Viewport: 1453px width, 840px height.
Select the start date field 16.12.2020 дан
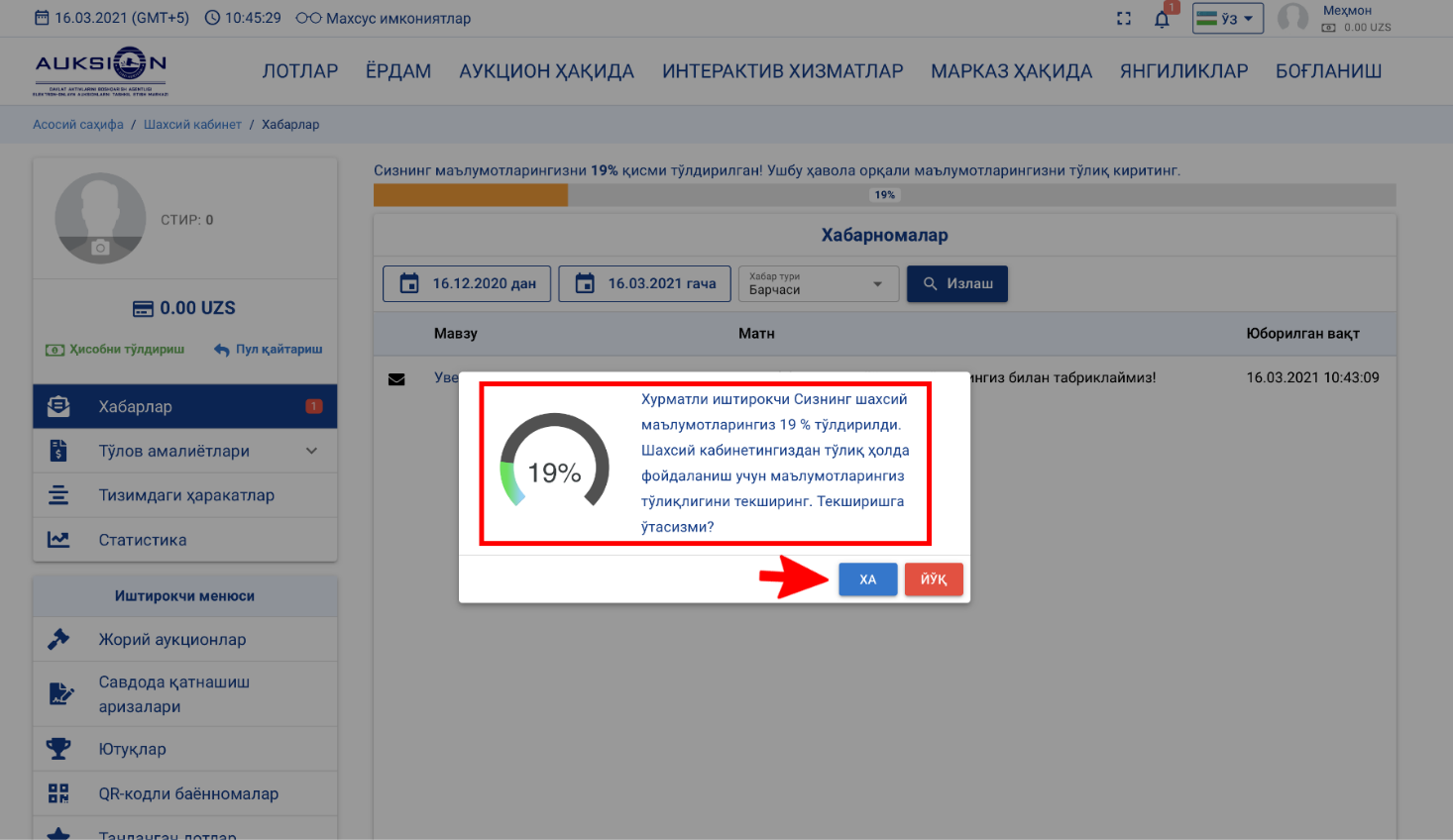[467, 284]
